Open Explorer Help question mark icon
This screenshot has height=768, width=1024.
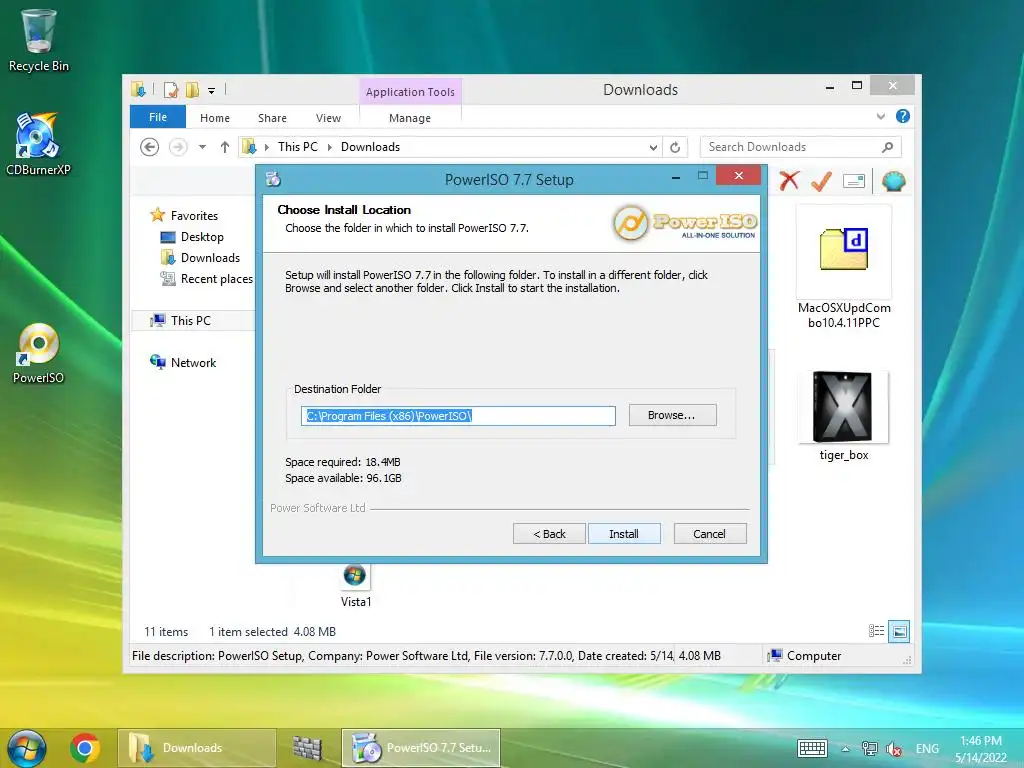coord(903,116)
